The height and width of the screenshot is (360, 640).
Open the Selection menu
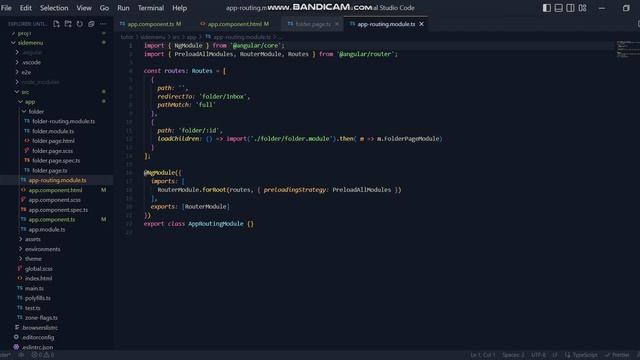pos(54,8)
